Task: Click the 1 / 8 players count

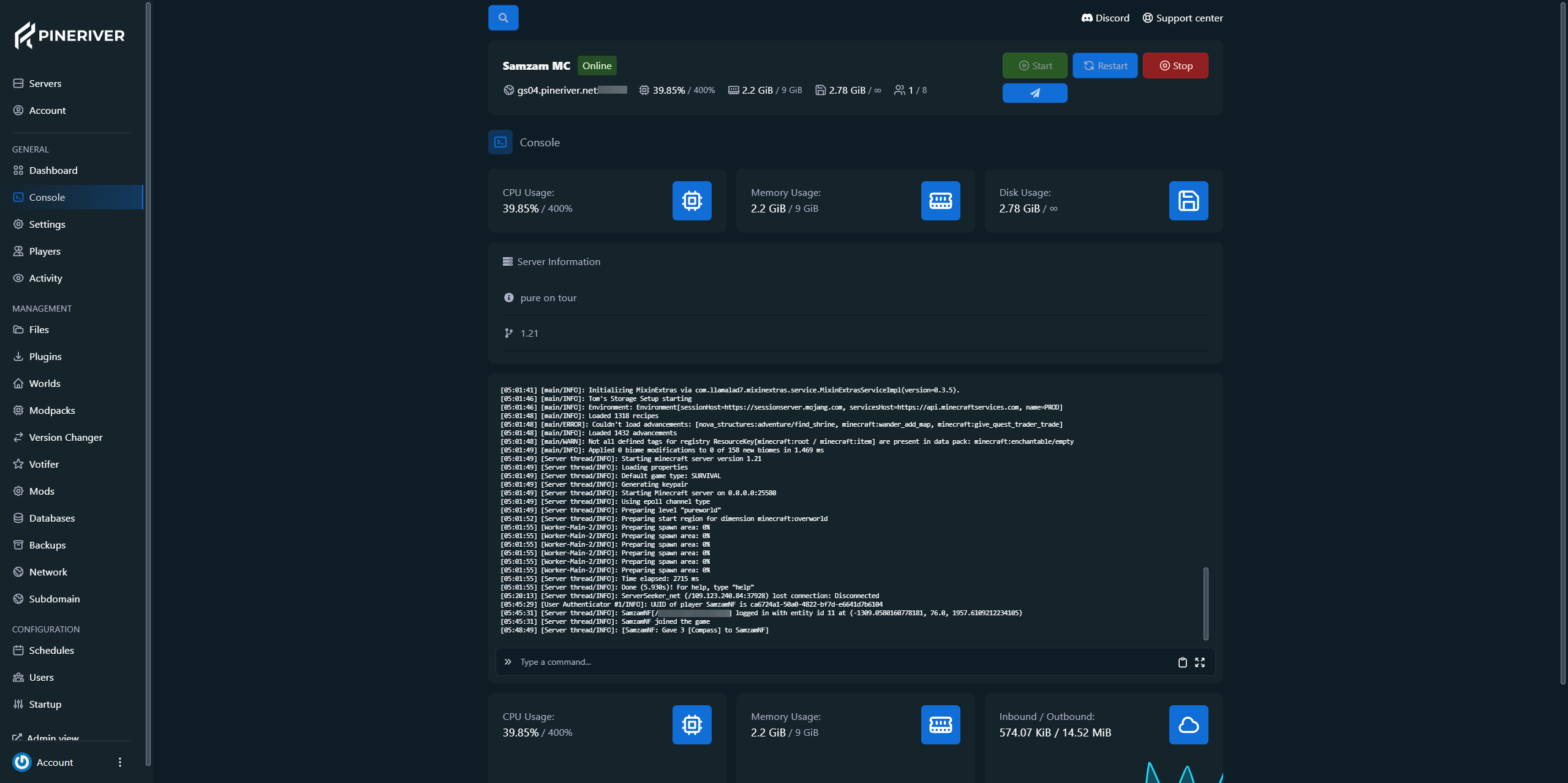Action: [x=910, y=90]
